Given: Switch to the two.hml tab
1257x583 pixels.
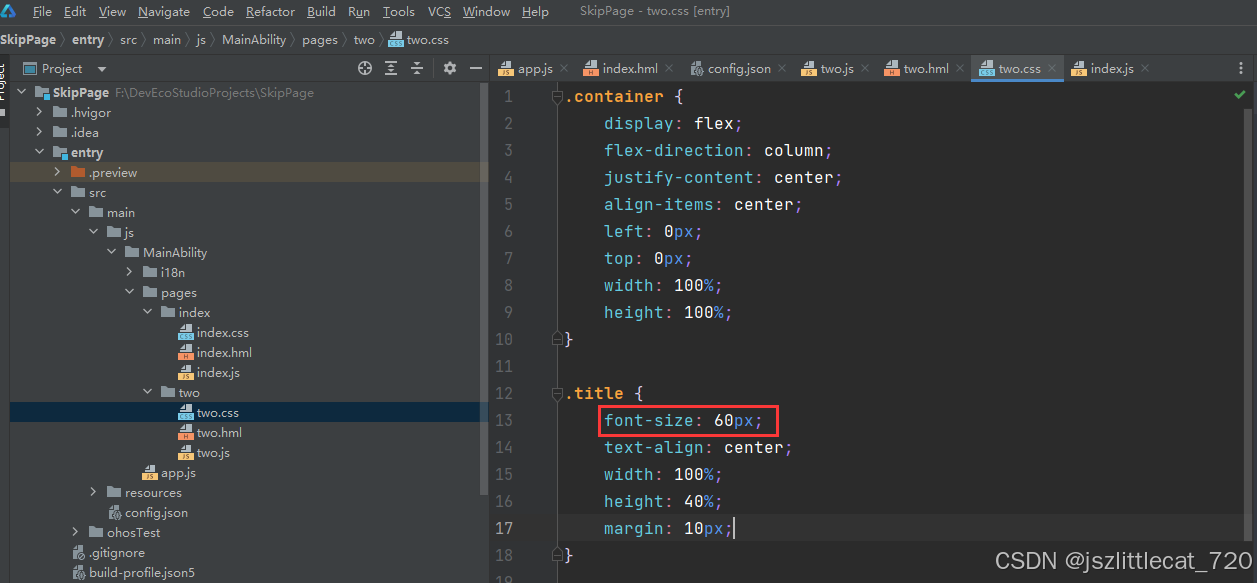Looking at the screenshot, I should pos(925,69).
